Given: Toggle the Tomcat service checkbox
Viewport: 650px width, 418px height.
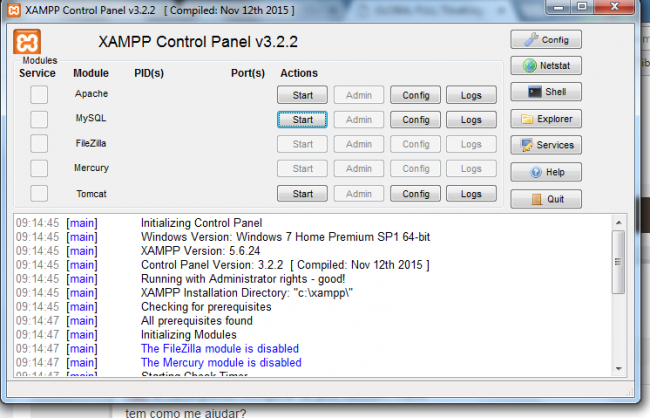Looking at the screenshot, I should [x=39, y=193].
